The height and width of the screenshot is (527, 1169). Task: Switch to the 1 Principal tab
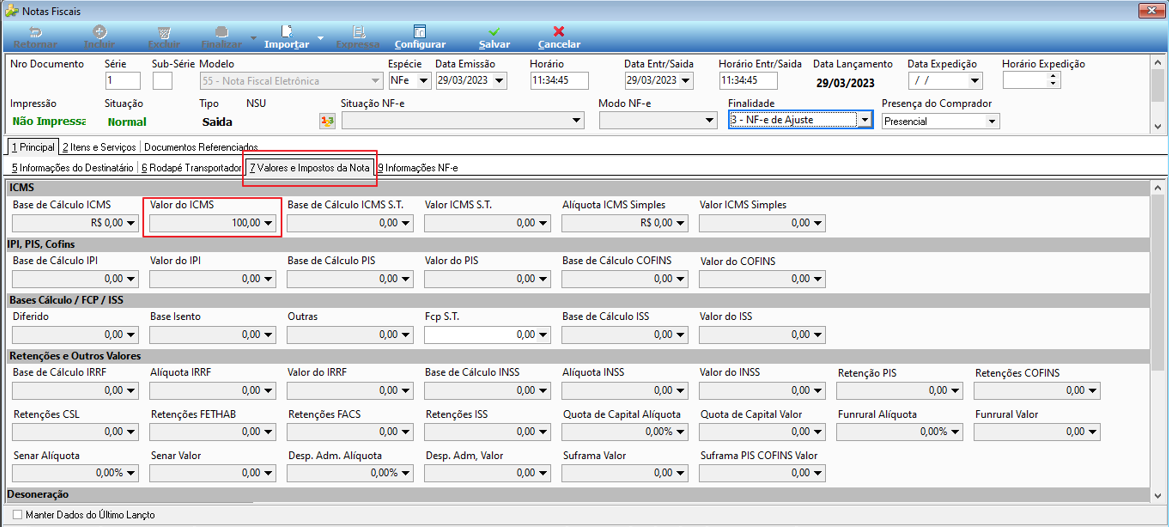tap(32, 147)
